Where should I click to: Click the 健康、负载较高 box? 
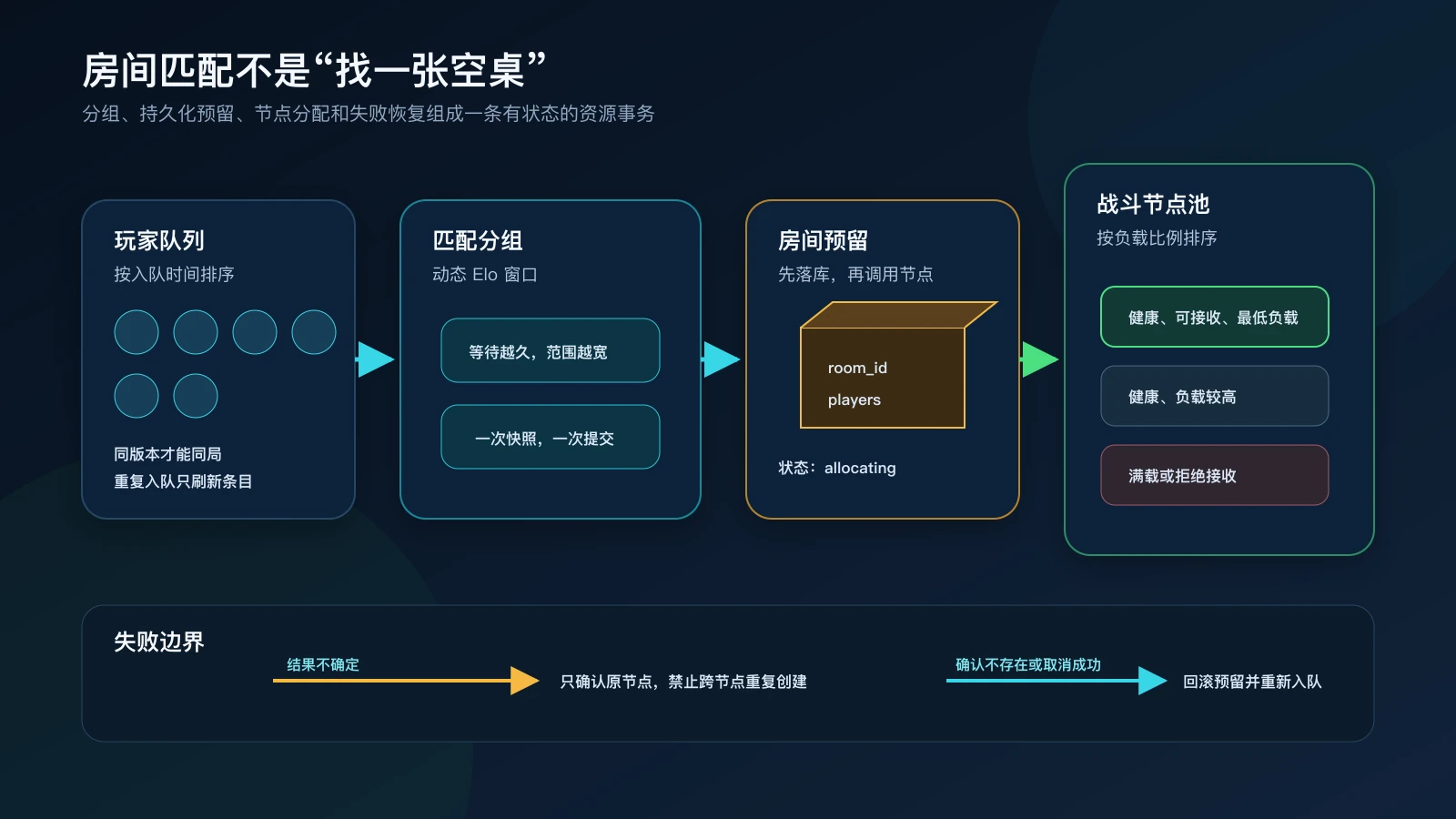click(1215, 396)
